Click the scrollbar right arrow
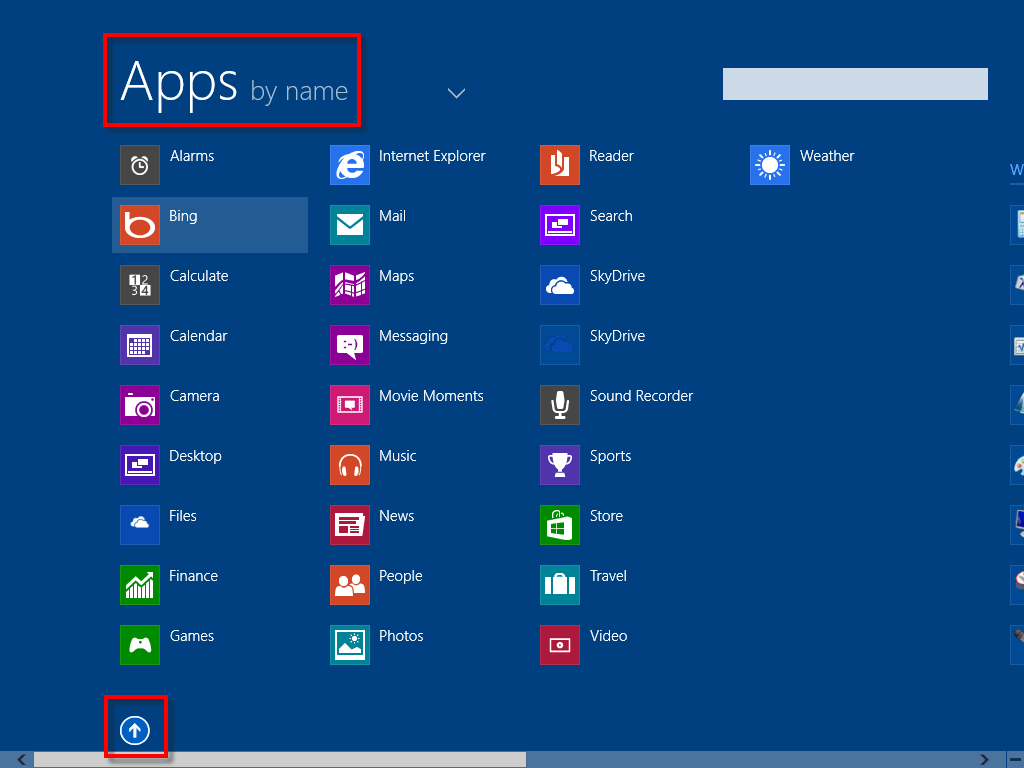The height and width of the screenshot is (768, 1024). pos(984,760)
